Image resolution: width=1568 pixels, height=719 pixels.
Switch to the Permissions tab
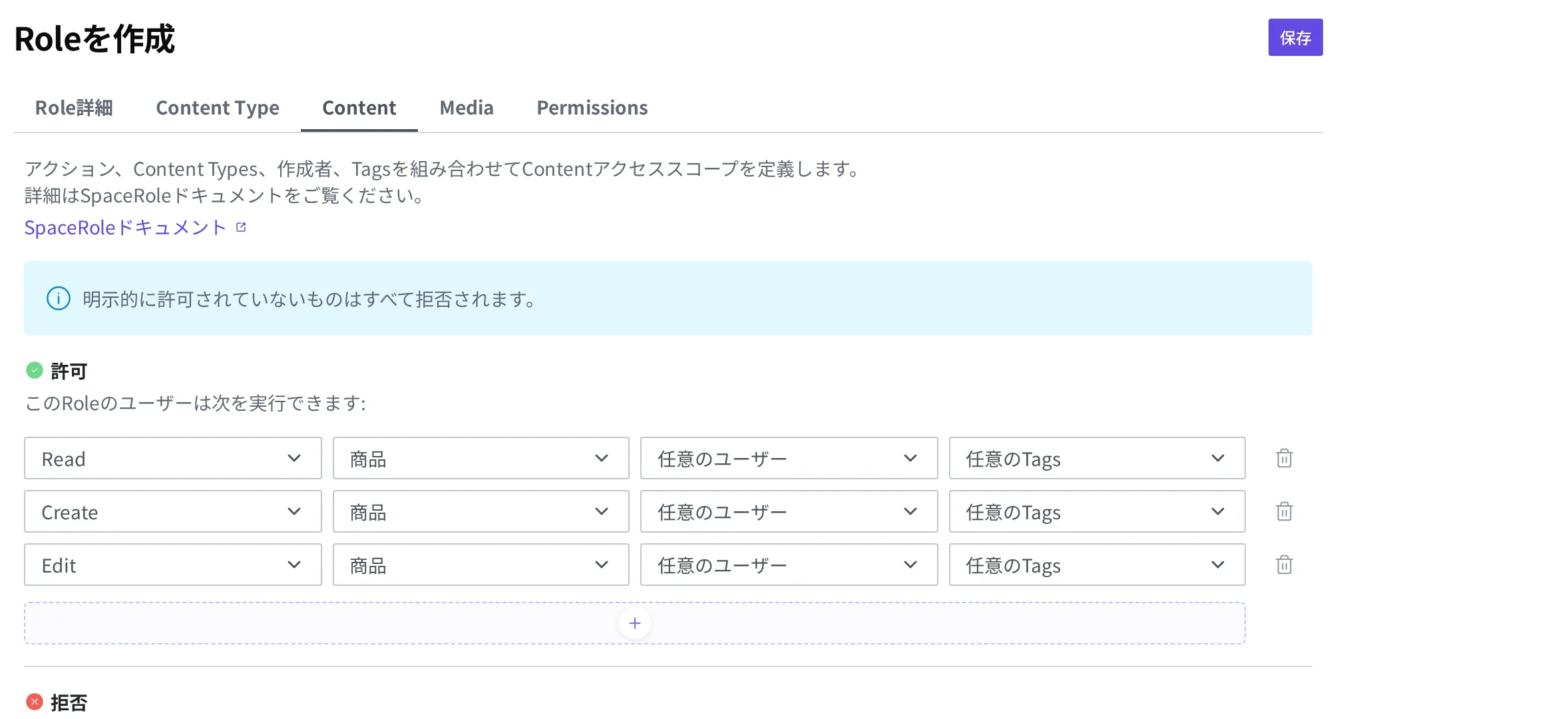(592, 108)
